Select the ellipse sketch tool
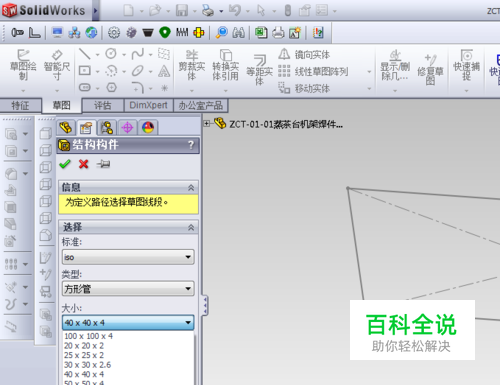 coord(138,71)
